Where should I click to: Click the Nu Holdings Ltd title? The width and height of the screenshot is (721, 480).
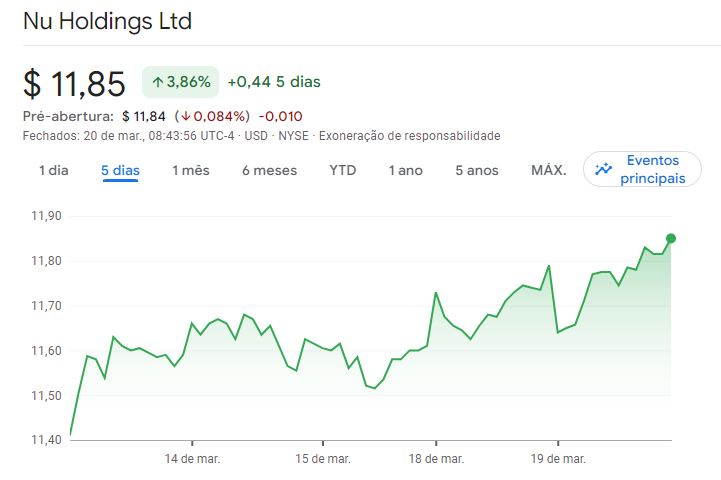click(108, 21)
